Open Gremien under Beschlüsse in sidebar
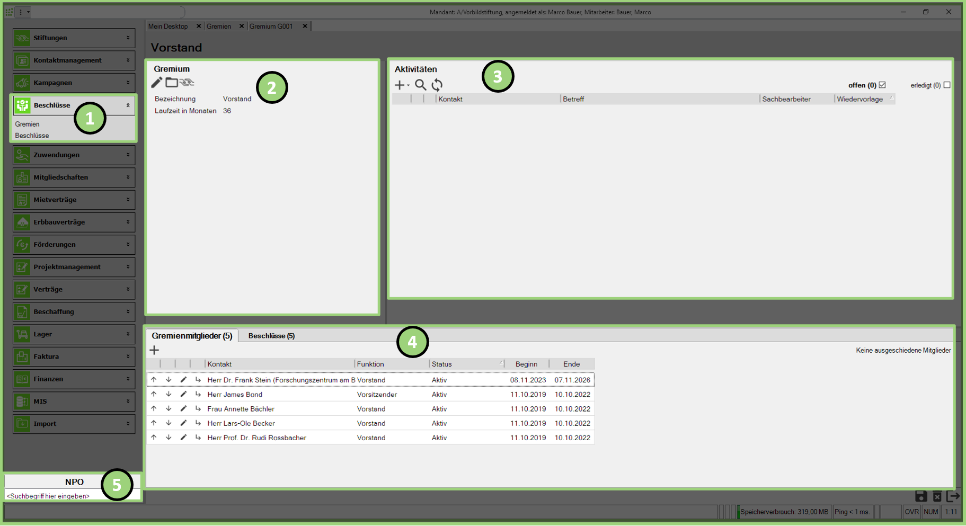Screen dimensions: 966x526 point(27,124)
